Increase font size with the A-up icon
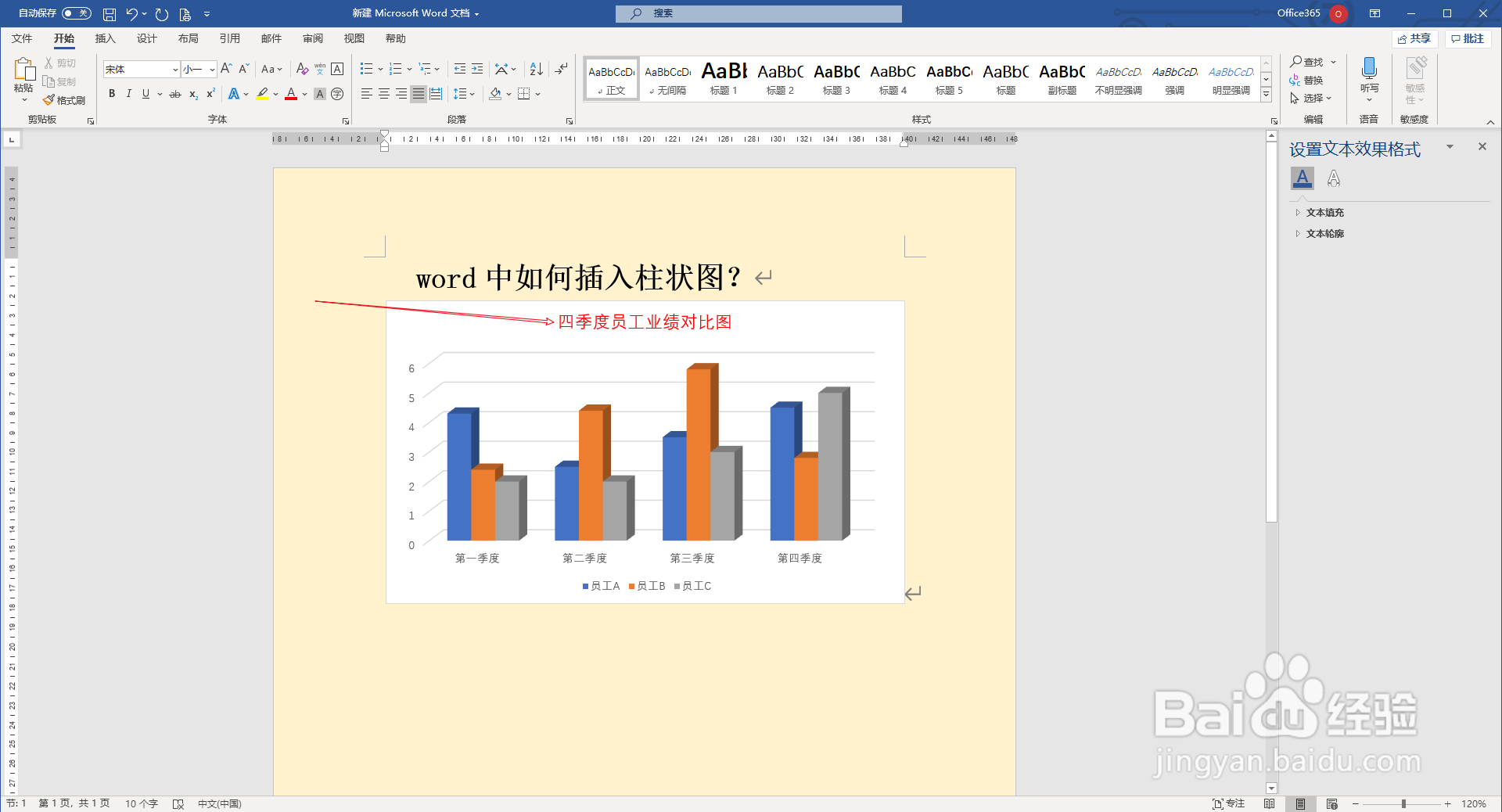The height and width of the screenshot is (812, 1502). (x=226, y=69)
